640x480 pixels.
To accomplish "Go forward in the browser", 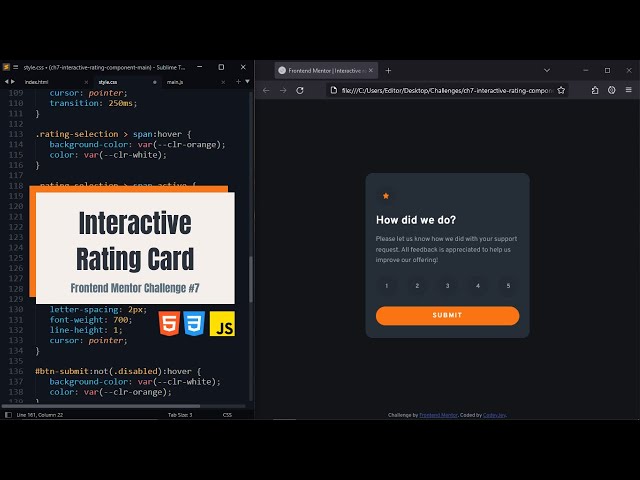I will [283, 90].
